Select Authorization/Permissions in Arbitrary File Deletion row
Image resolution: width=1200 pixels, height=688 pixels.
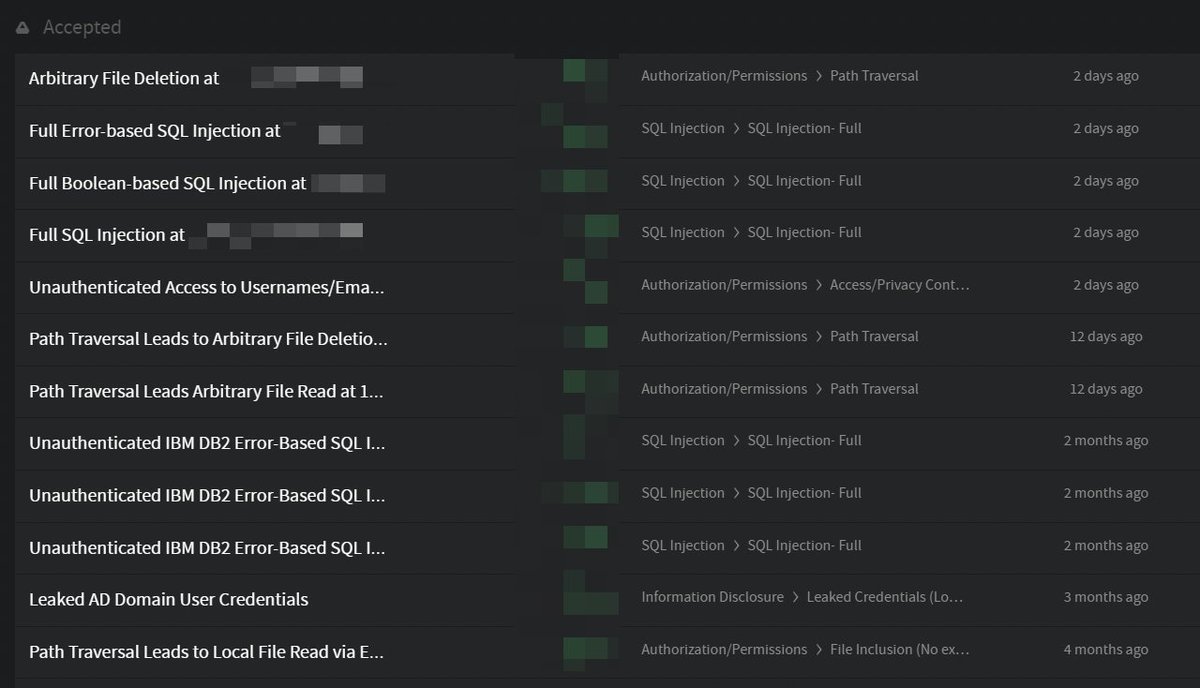point(724,76)
